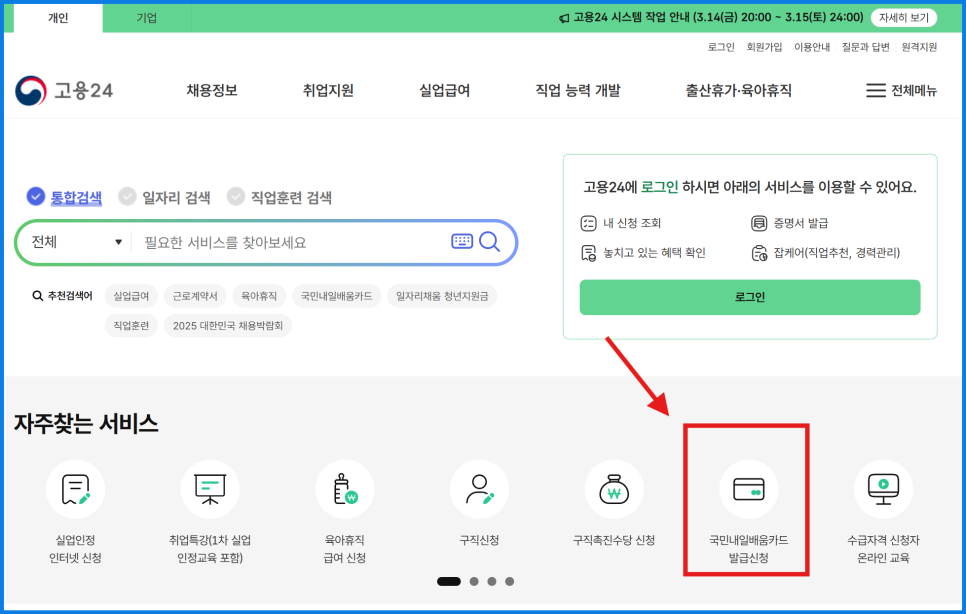Click the megaphone notice icon in top banner
Screen dimensions: 966x614
pos(564,18)
